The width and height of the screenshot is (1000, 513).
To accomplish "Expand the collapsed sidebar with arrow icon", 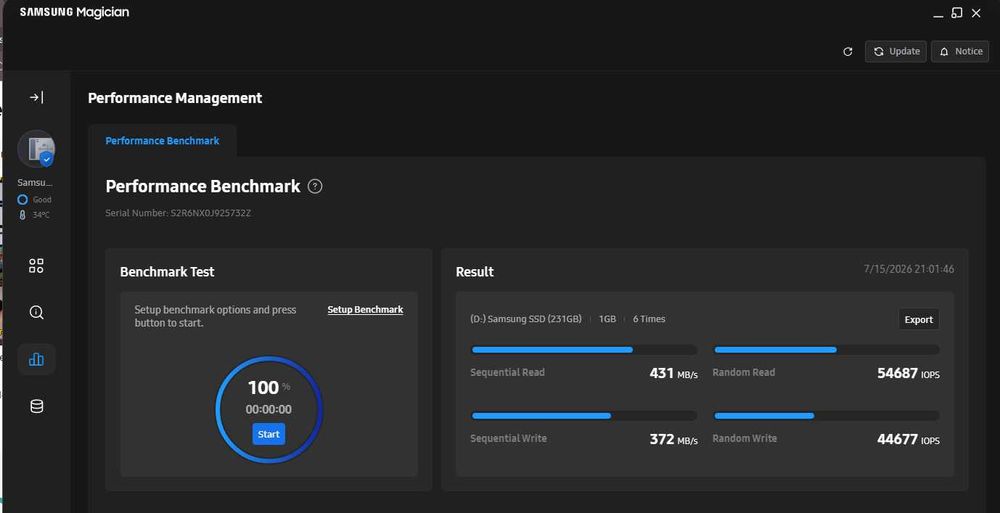I will coord(36,98).
